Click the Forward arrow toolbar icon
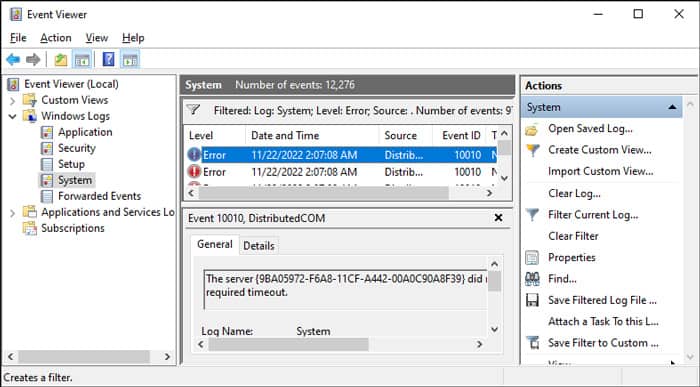 (33, 59)
